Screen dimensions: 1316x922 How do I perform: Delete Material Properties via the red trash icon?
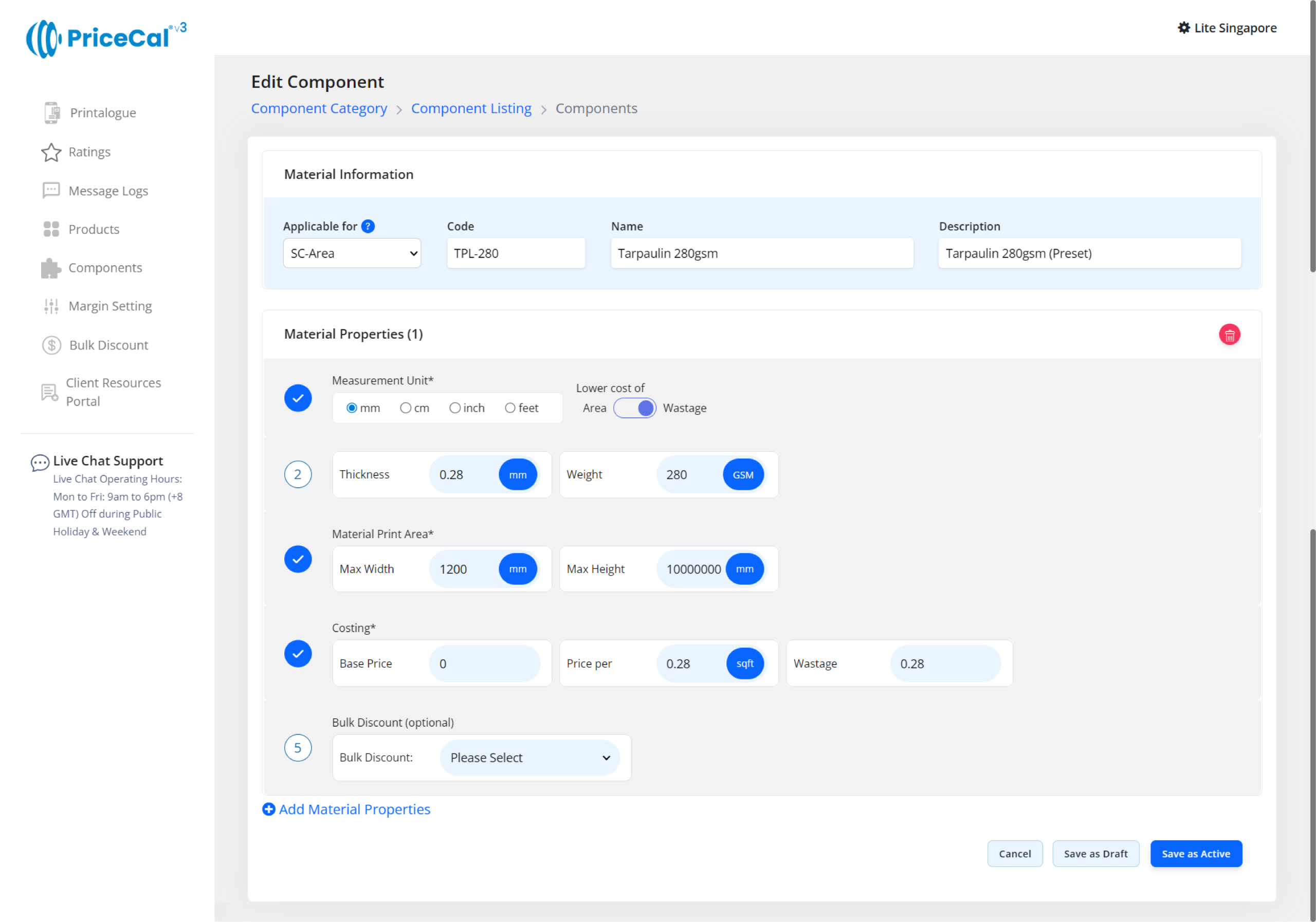point(1230,335)
